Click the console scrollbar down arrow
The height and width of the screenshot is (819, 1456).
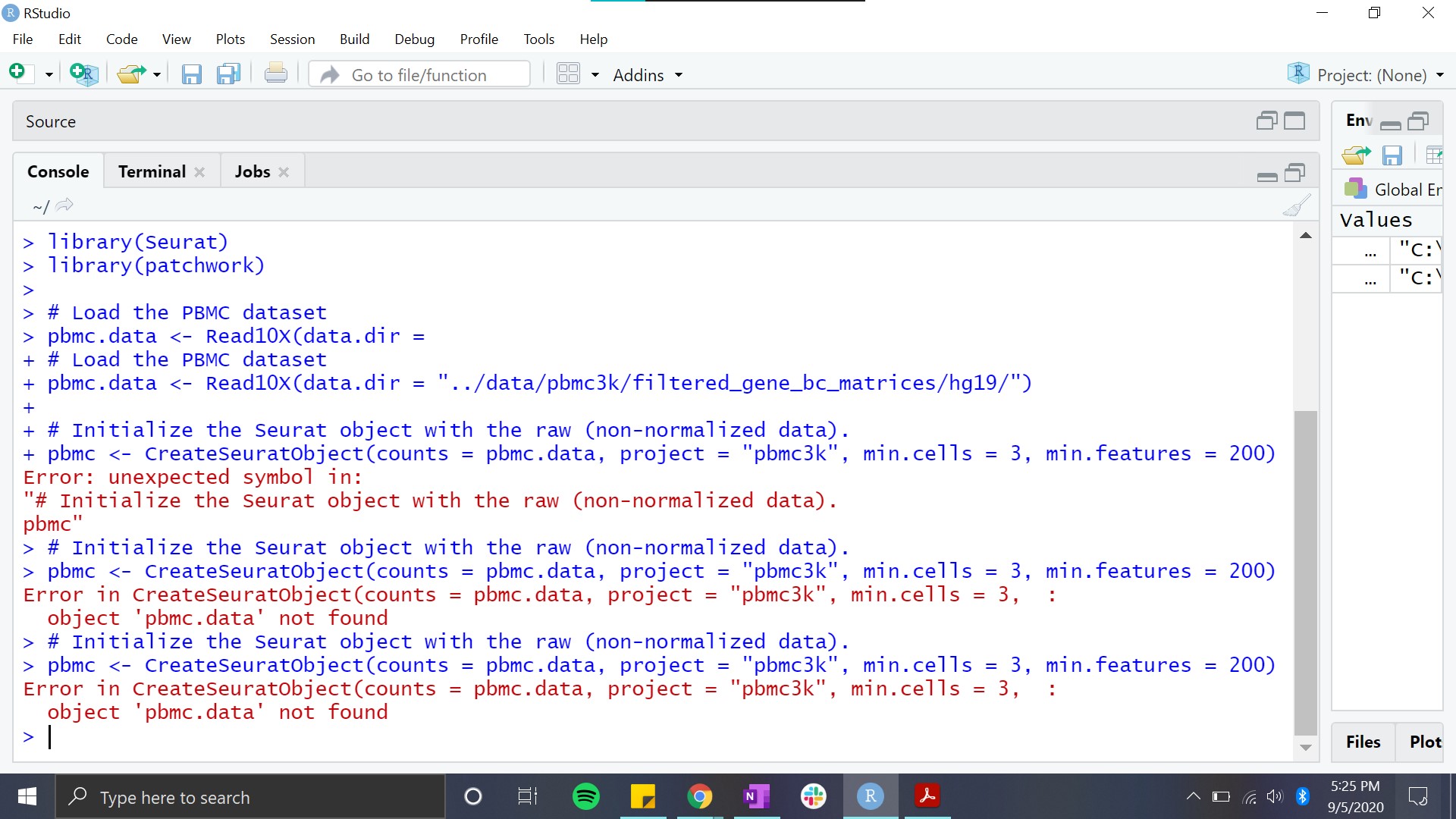1306,748
